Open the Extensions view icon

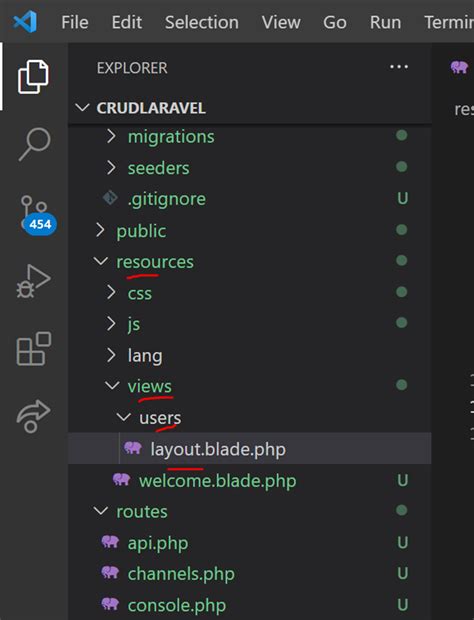click(34, 348)
